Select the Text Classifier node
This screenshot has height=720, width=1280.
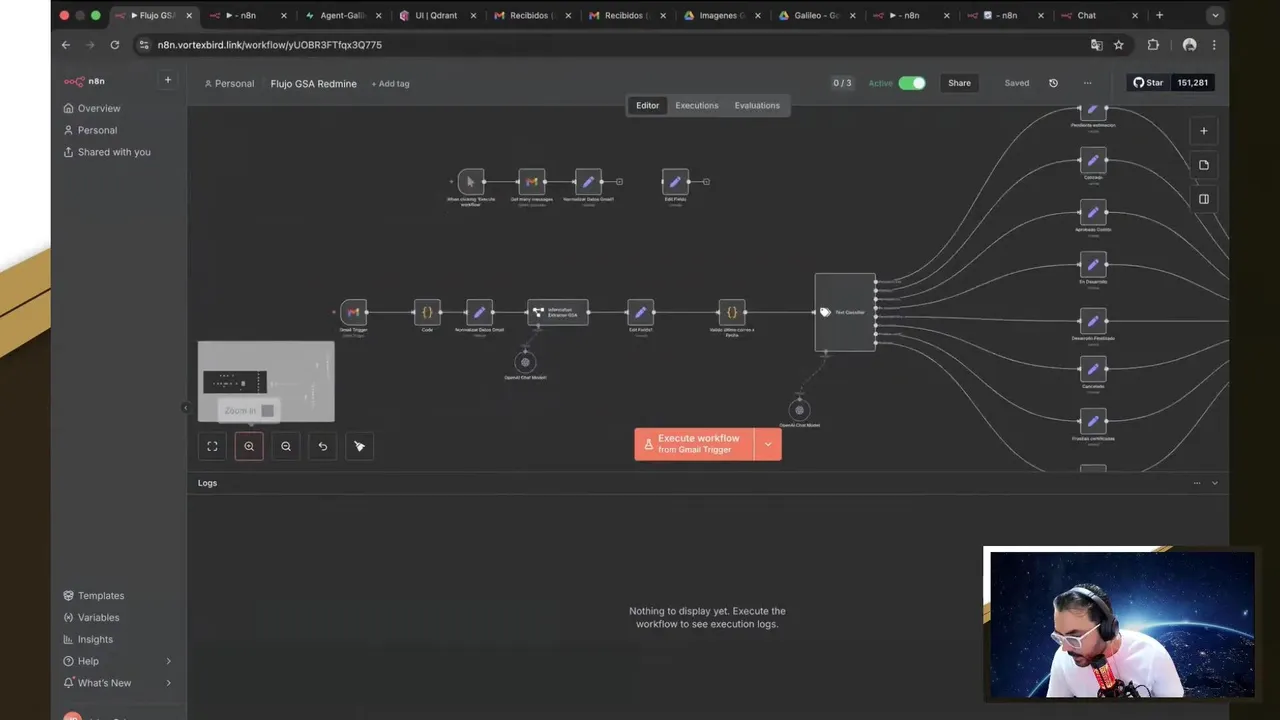pos(845,312)
